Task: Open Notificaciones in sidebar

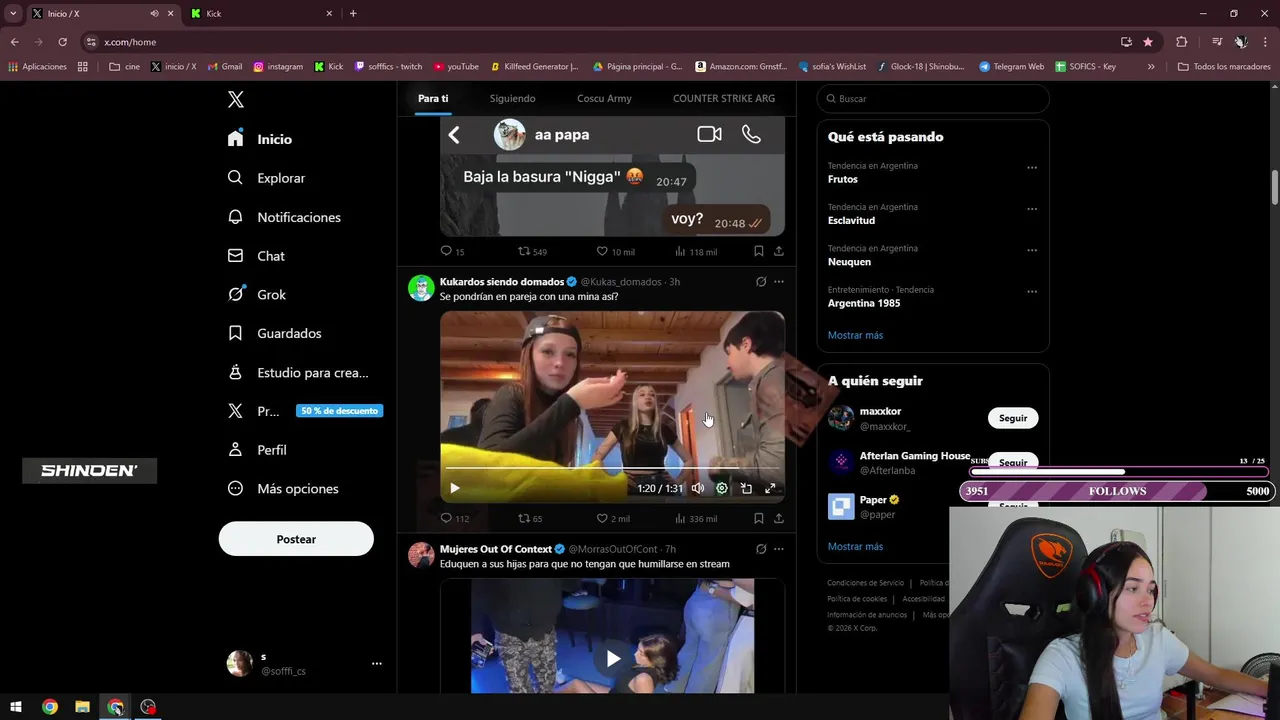Action: tap(284, 217)
